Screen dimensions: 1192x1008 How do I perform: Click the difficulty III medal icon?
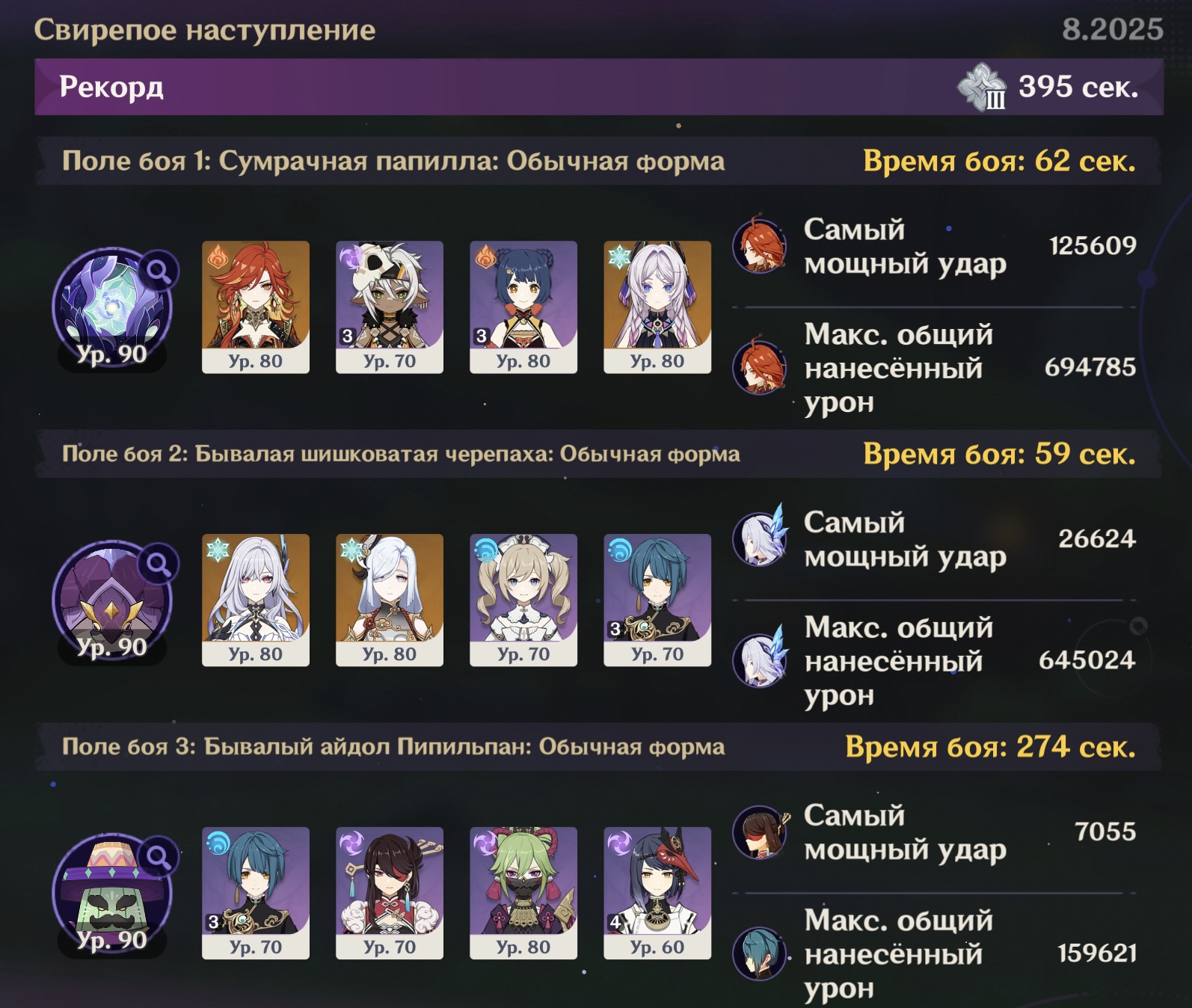[x=982, y=87]
